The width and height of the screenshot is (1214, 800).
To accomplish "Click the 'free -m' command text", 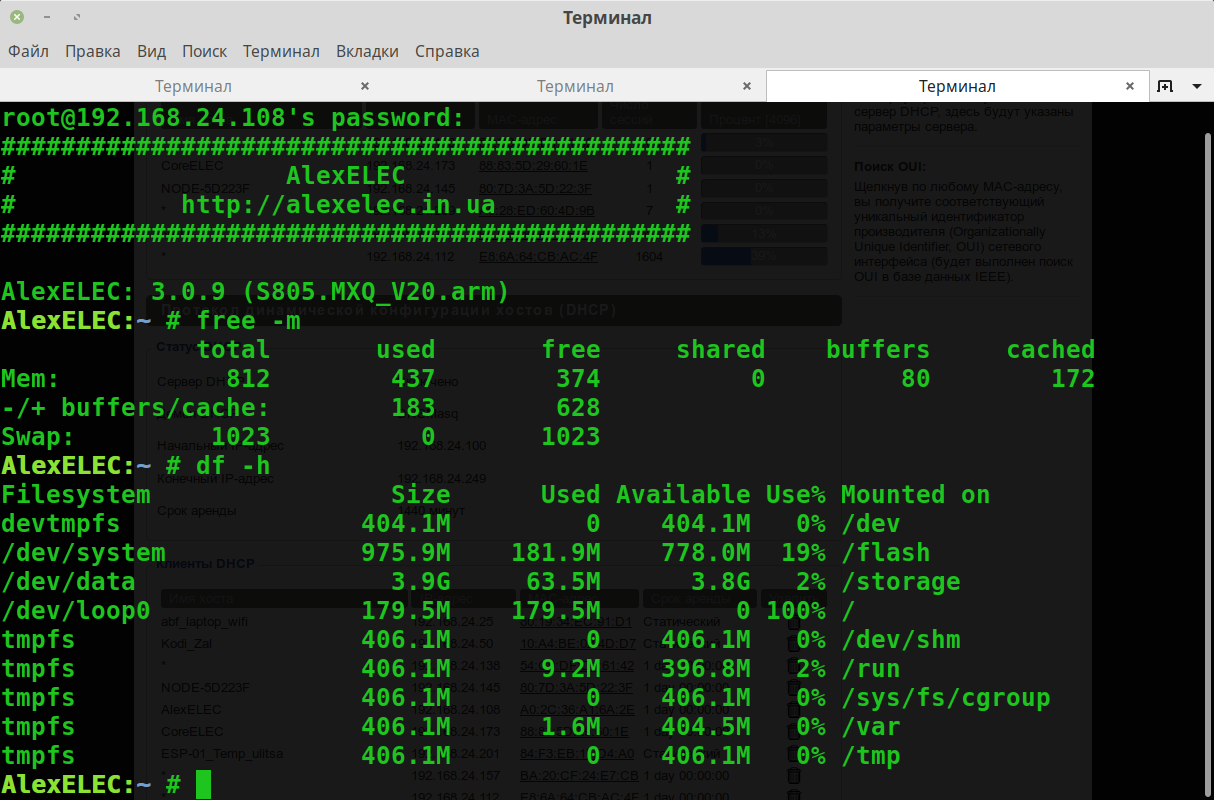I will pos(249,321).
